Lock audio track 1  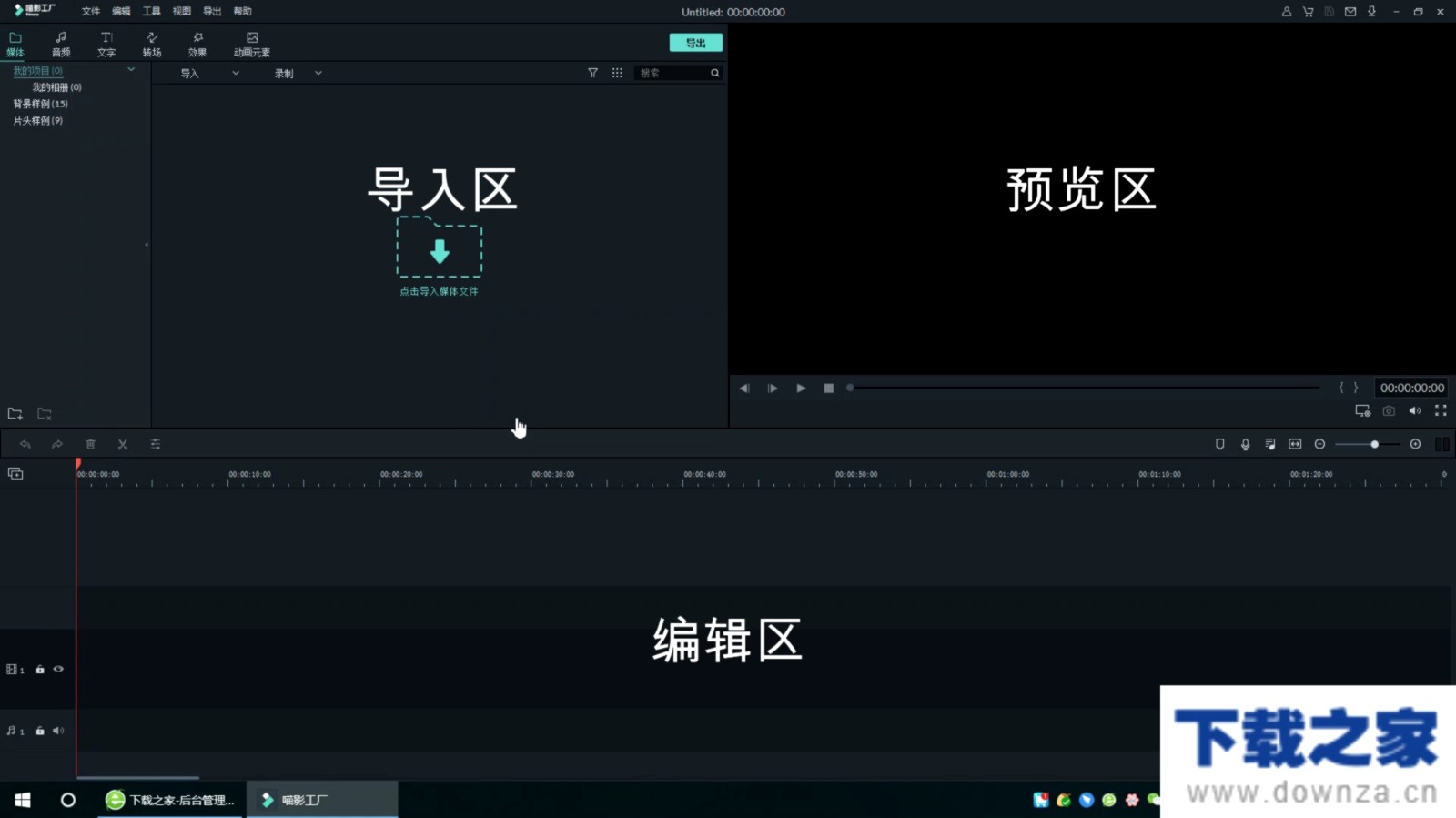tap(40, 732)
